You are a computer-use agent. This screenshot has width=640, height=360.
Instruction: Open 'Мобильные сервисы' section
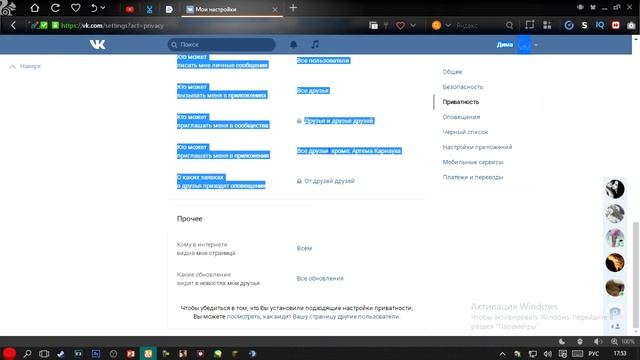473,162
